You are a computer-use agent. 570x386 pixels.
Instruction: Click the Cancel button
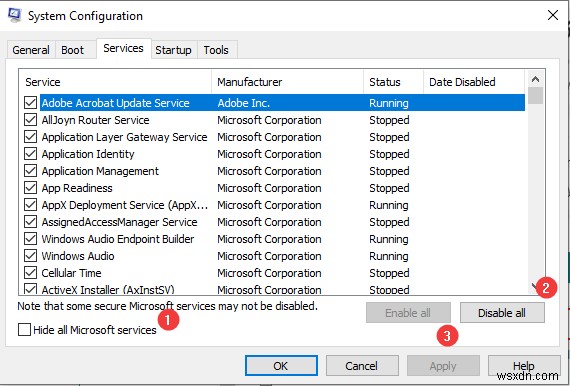[362, 366]
